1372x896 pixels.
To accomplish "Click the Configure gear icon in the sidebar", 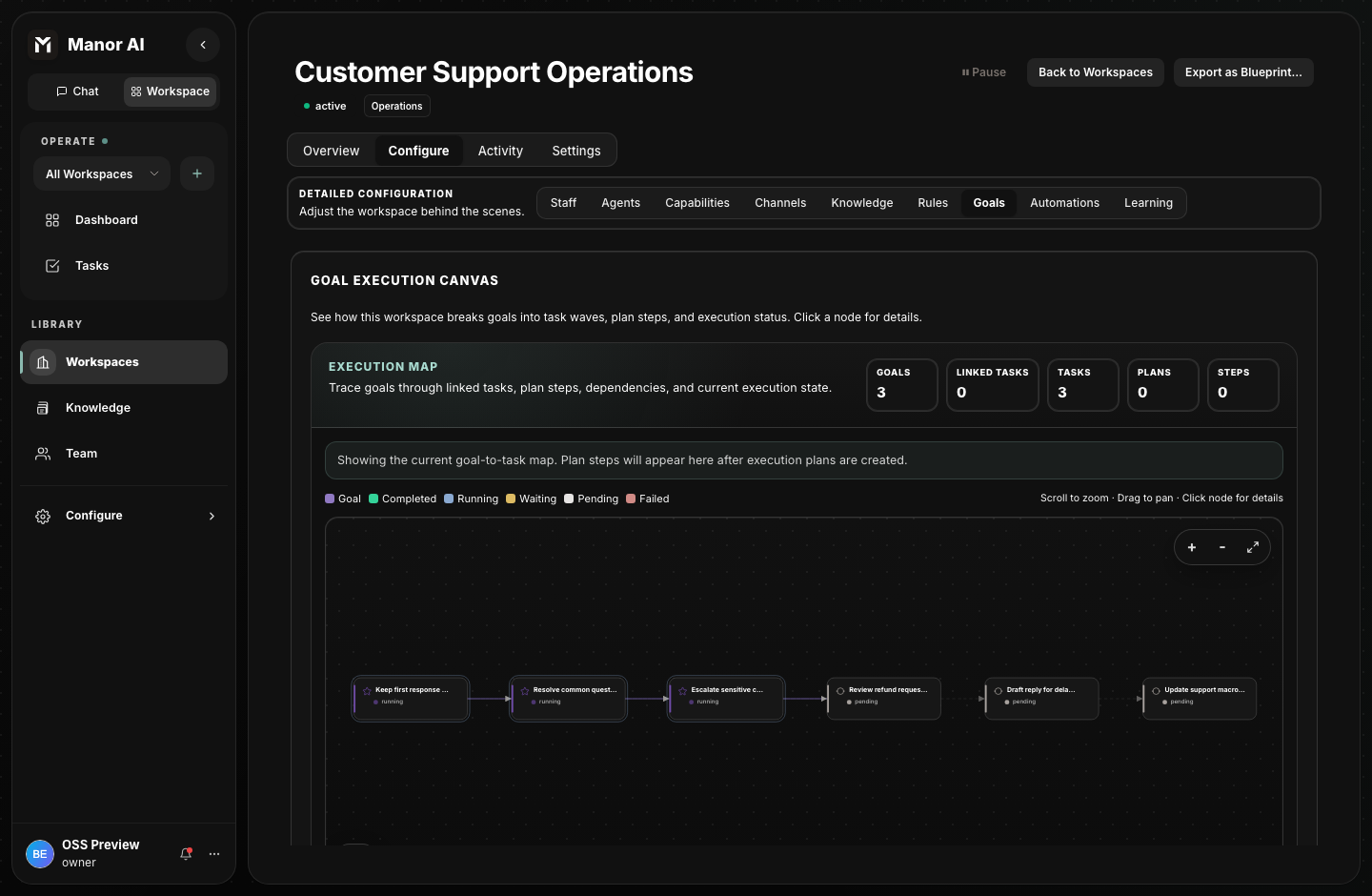I will pos(43,516).
